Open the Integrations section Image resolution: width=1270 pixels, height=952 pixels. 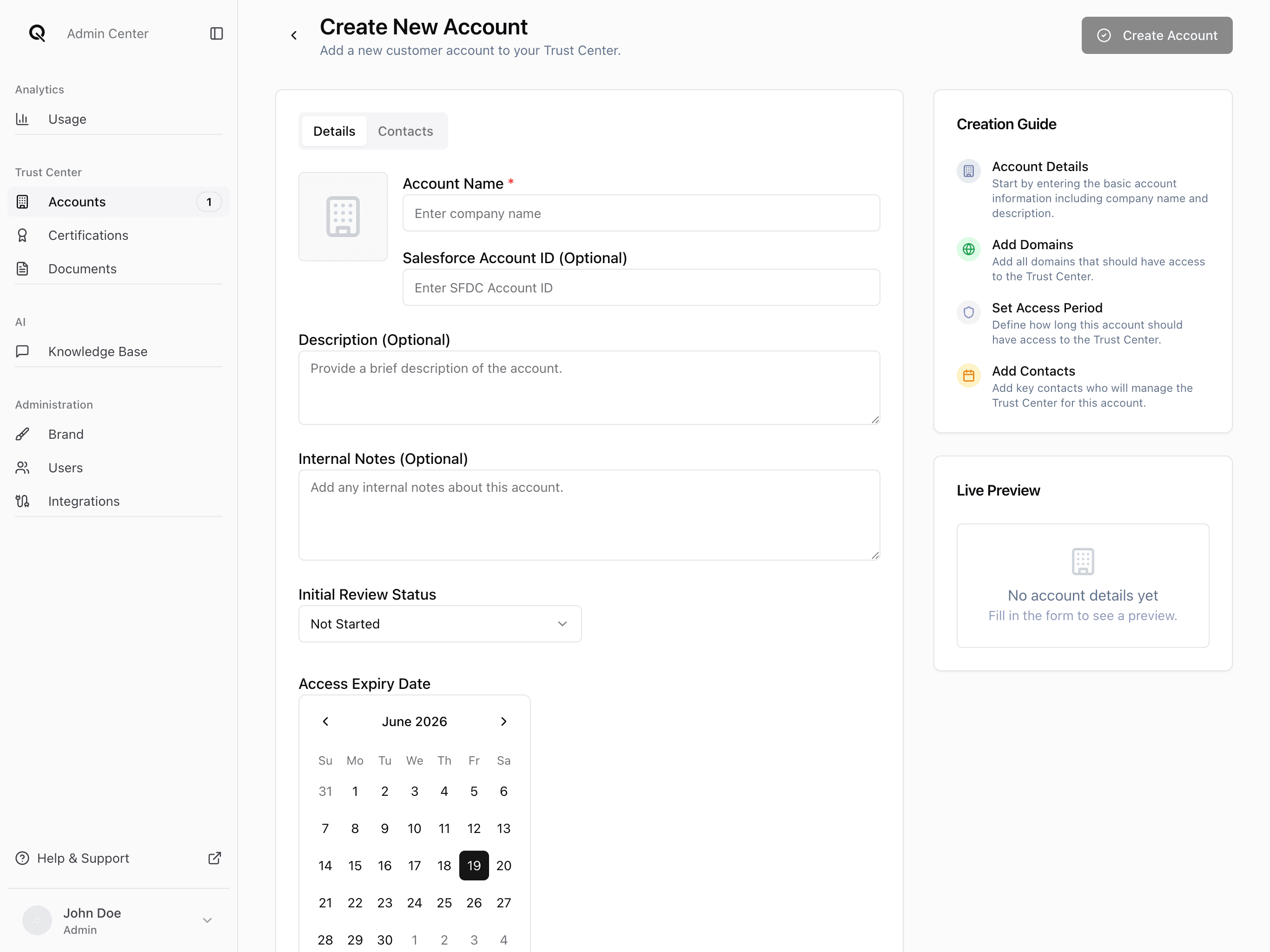(x=84, y=501)
